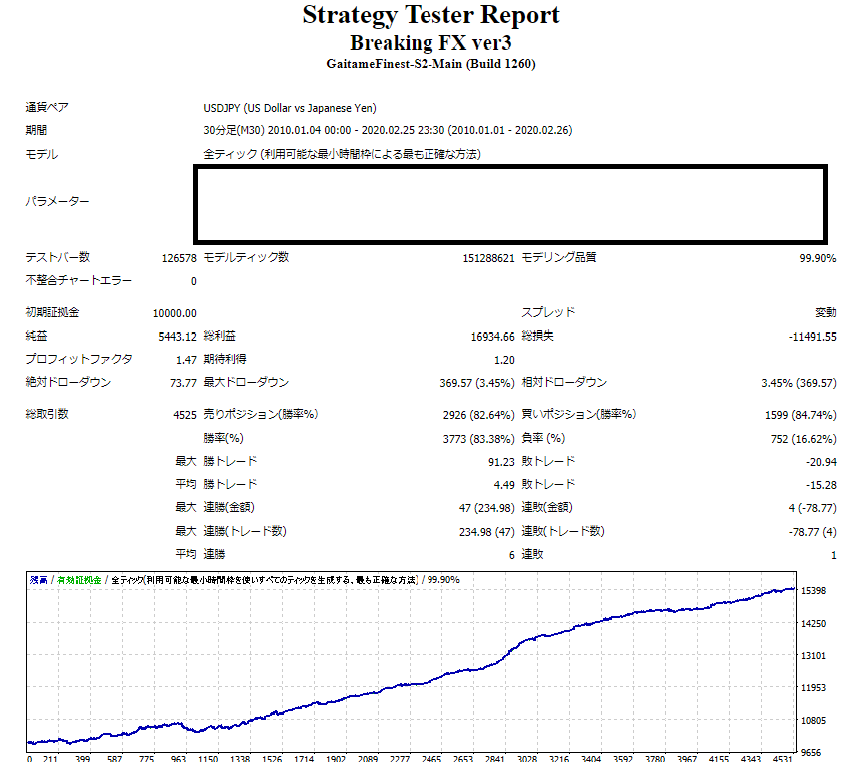
Task: Click the short positions value 2926 (82.64%)
Action: click(x=479, y=415)
